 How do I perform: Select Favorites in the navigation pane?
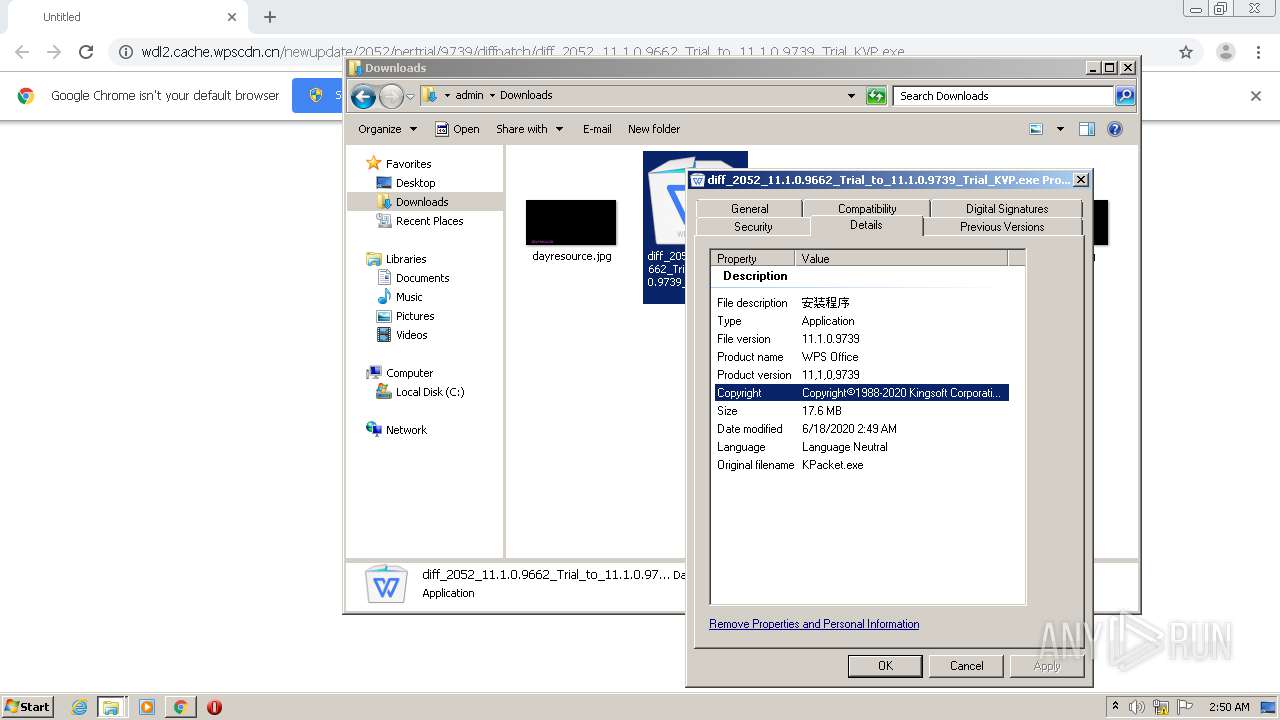409,164
